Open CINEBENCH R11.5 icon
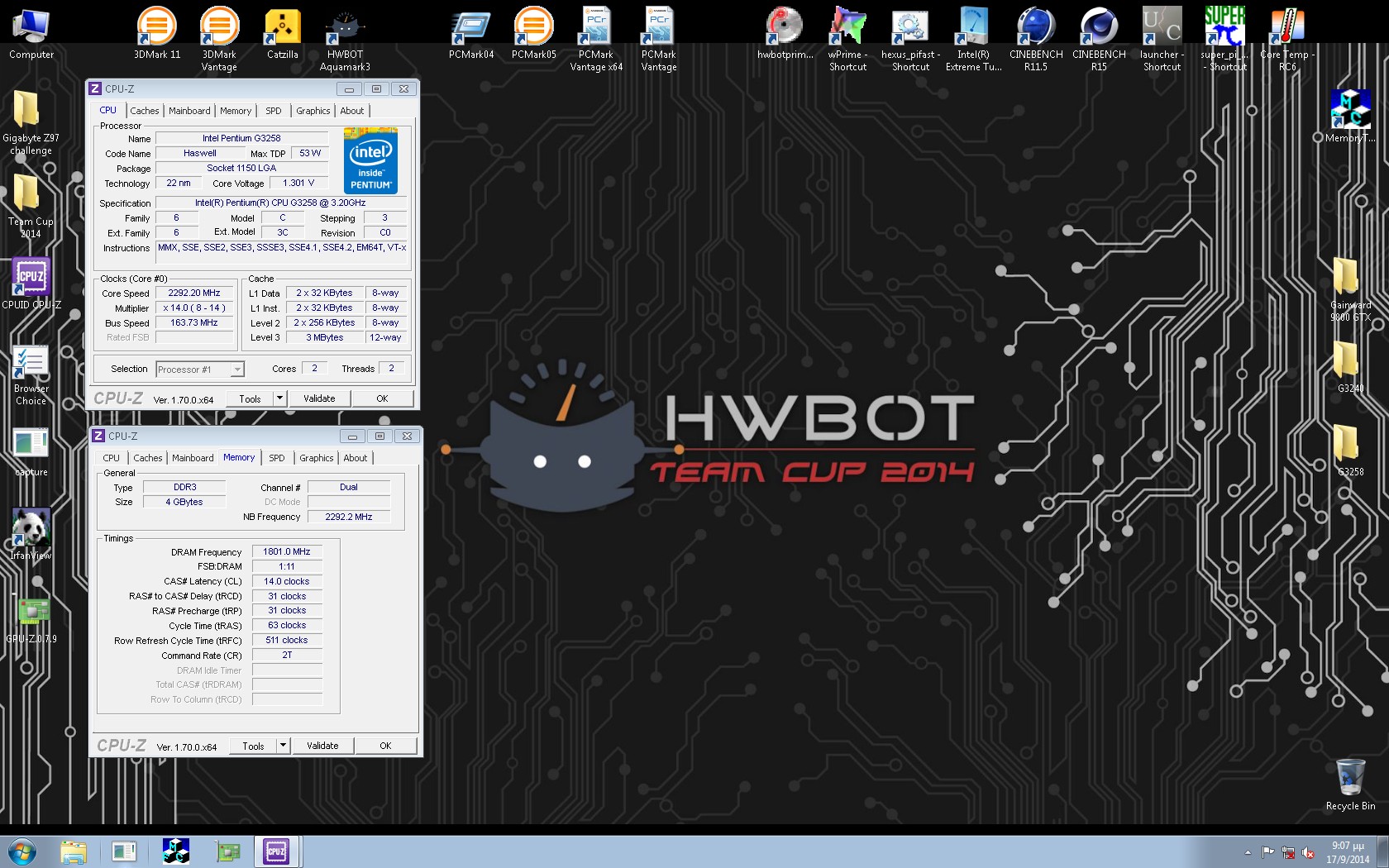Screen dimensions: 1389x868 [1036, 39]
